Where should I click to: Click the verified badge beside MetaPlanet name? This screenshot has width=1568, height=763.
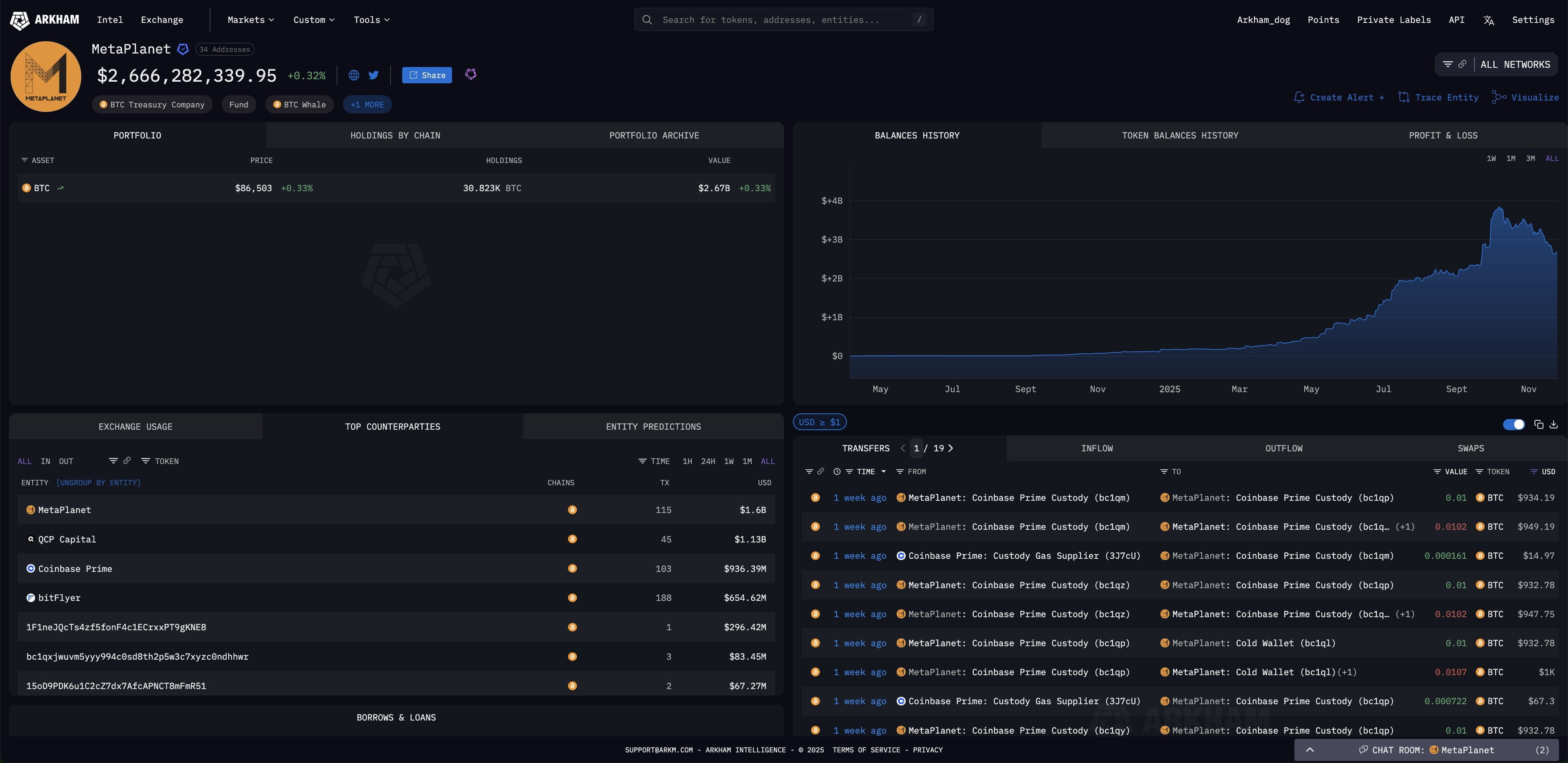[x=183, y=49]
